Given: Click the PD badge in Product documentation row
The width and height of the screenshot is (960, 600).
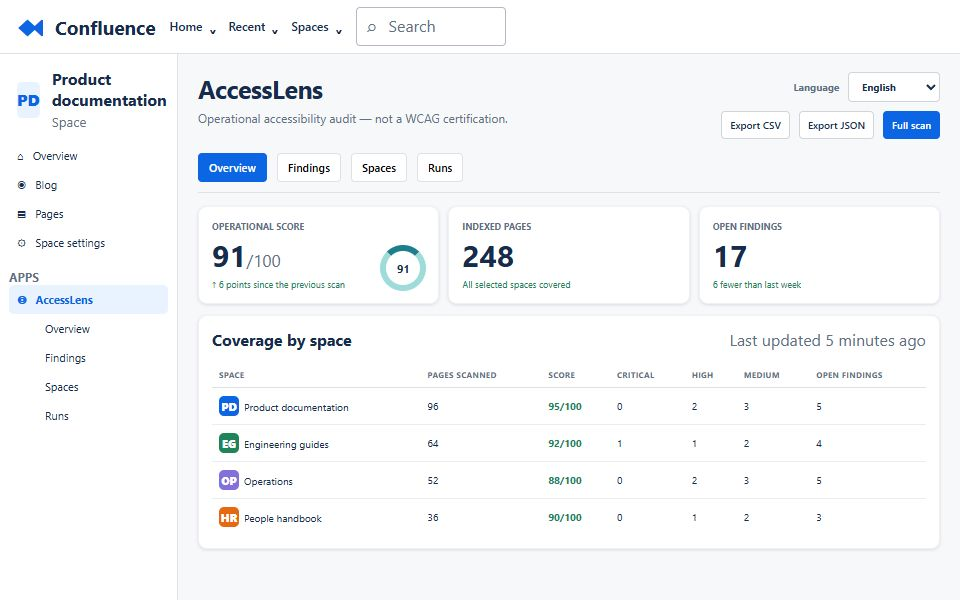Looking at the screenshot, I should (x=229, y=407).
